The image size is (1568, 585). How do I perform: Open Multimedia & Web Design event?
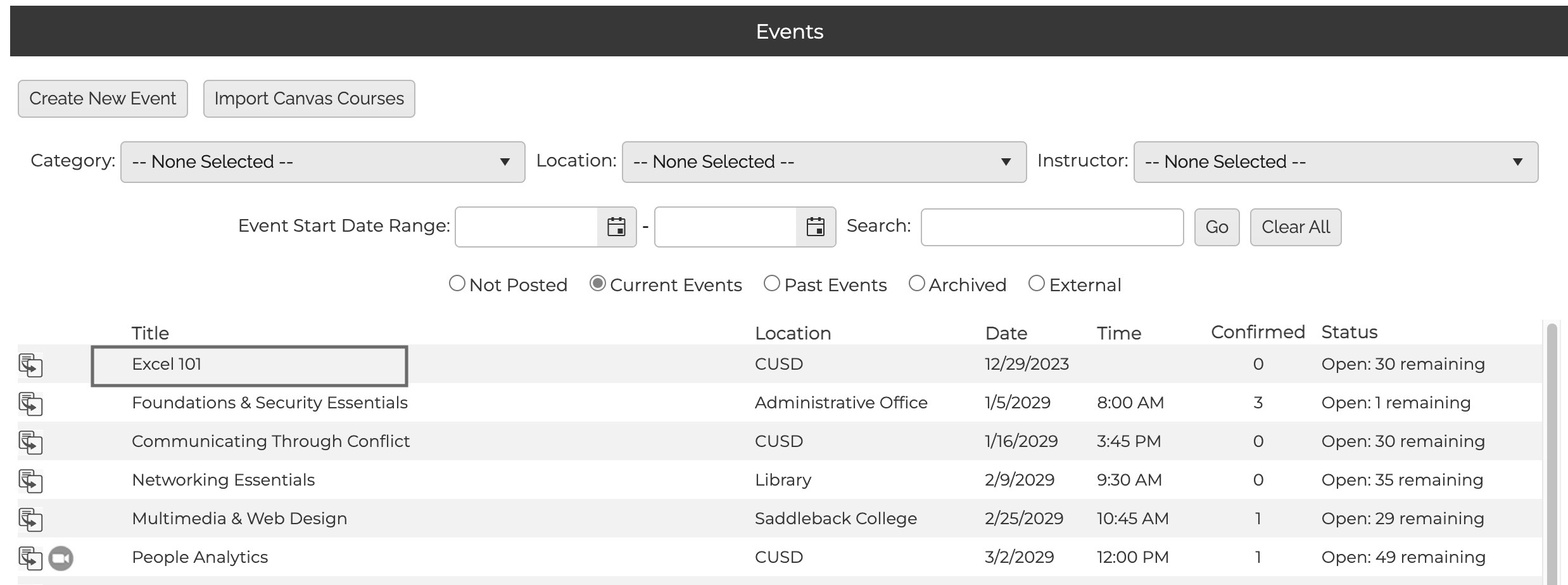(x=239, y=519)
